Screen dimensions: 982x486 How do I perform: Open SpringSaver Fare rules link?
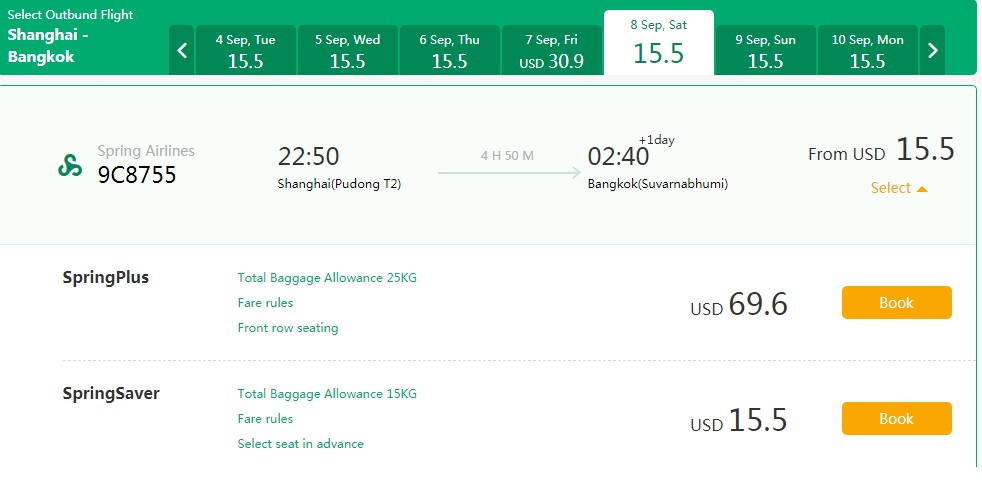click(266, 418)
